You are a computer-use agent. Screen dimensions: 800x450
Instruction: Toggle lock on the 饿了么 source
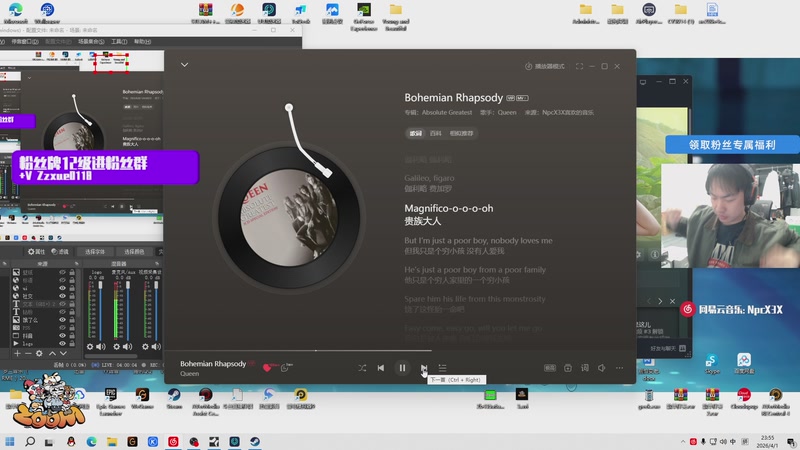(x=72, y=320)
